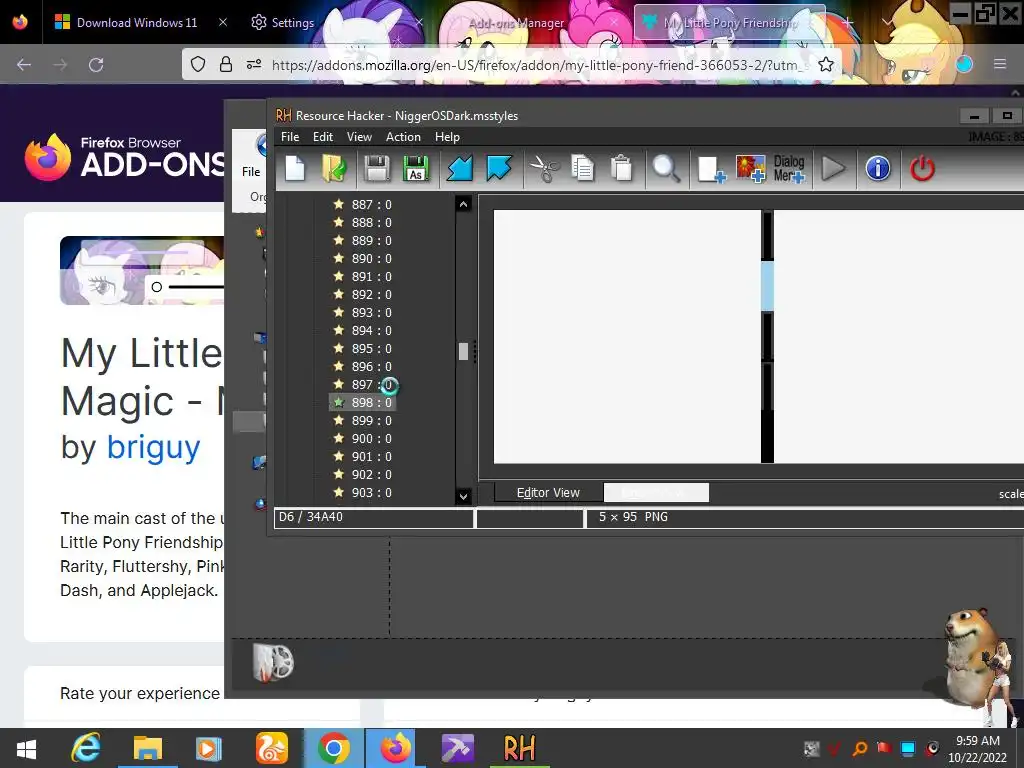Click the Firefox address bar URL
Viewport: 1024px width, 768px height.
[540, 65]
